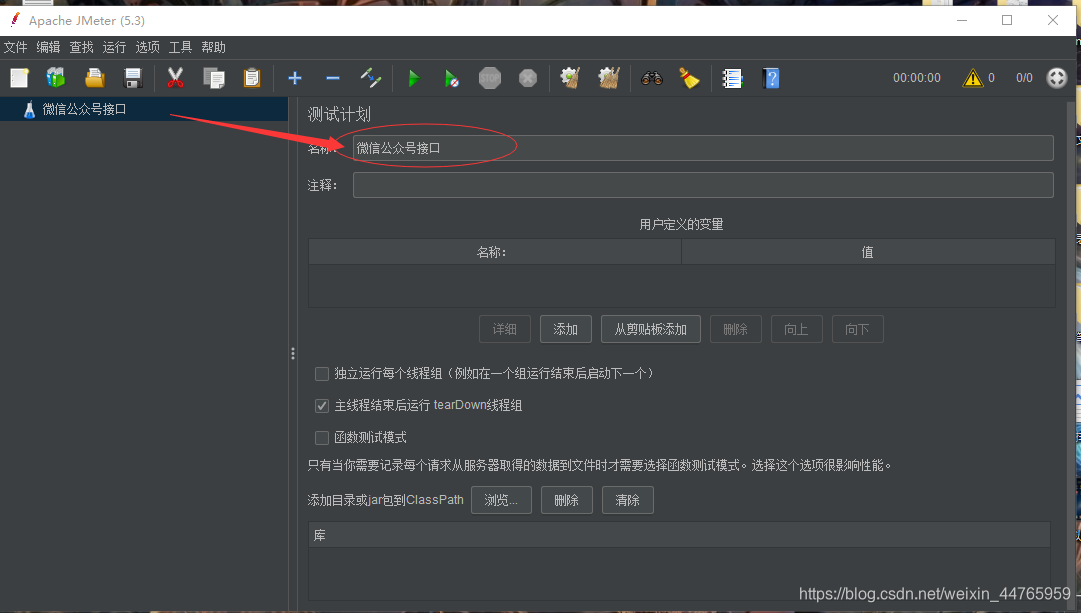The height and width of the screenshot is (613, 1081).
Task: Stop the running test icon
Action: pyautogui.click(x=489, y=78)
